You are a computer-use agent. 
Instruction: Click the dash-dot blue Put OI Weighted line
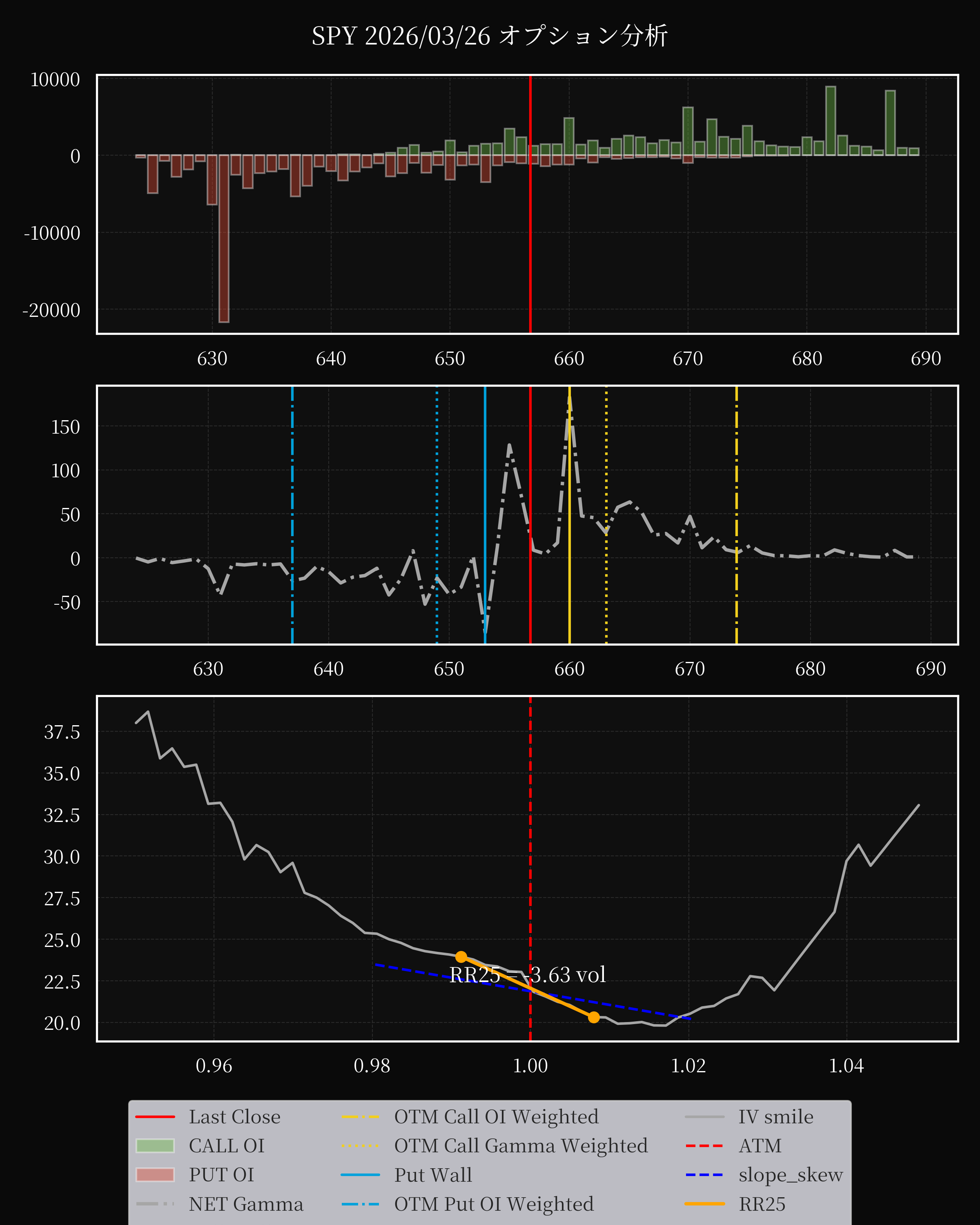[x=292, y=515]
